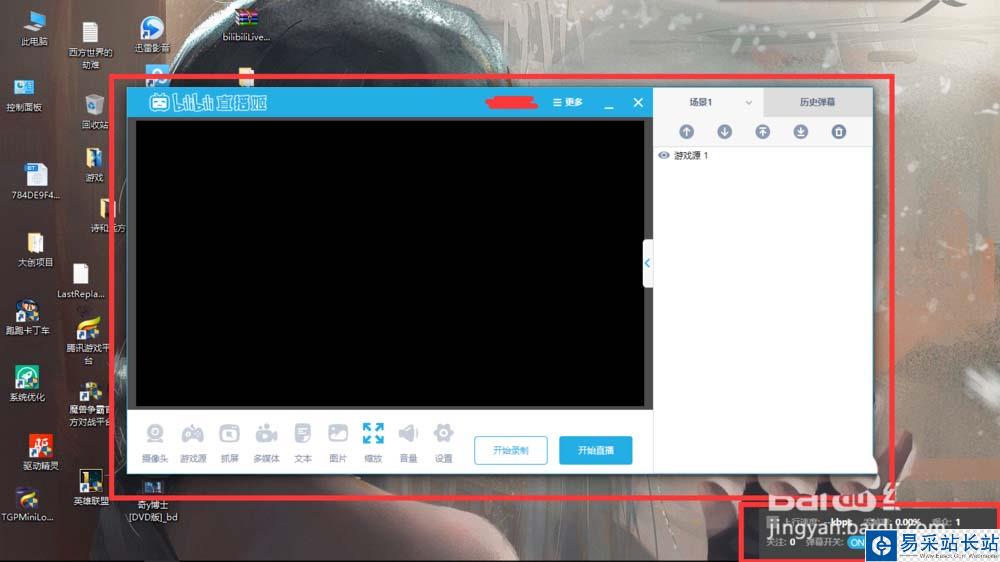Switch to the 历史弹幕 tab
This screenshot has height=562, width=1000.
click(818, 102)
